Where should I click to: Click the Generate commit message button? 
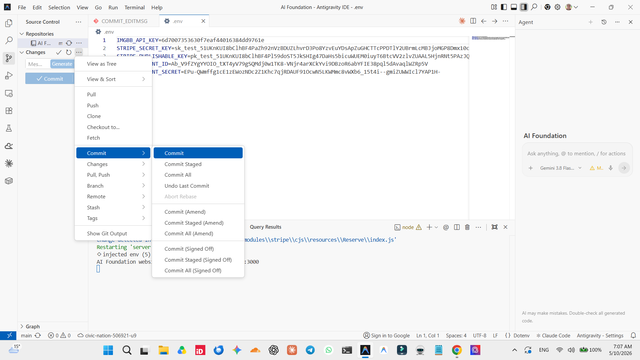coord(62,64)
